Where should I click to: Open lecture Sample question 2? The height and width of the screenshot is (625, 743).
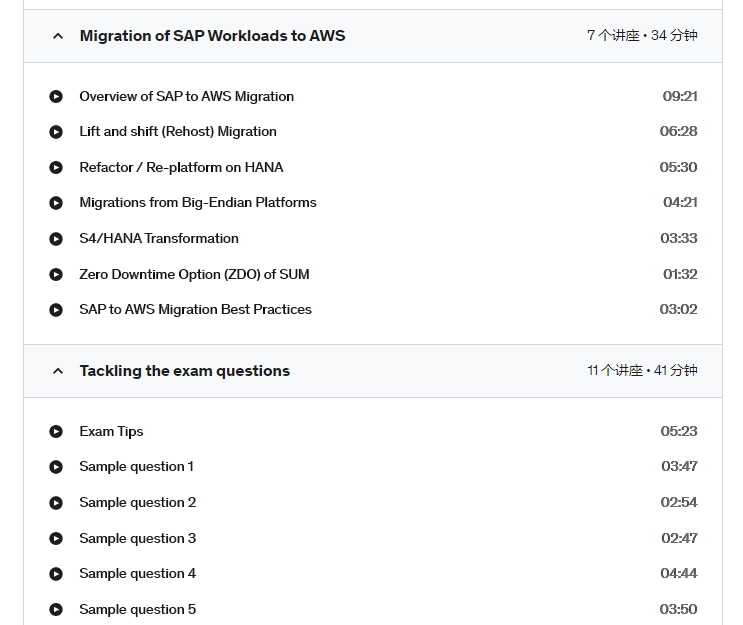[x=138, y=502]
